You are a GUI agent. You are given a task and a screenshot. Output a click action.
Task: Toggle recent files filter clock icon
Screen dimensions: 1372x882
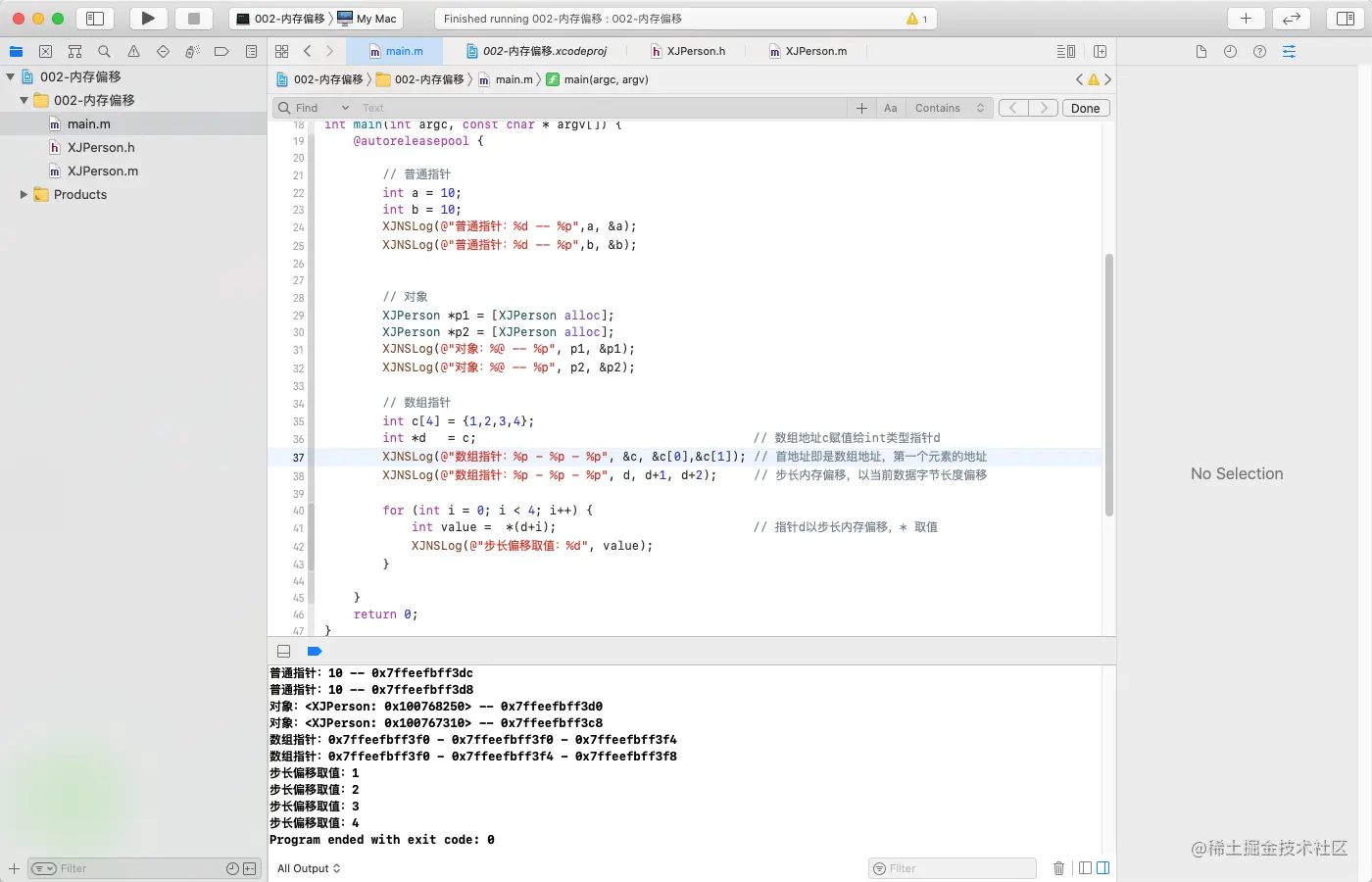coord(232,868)
